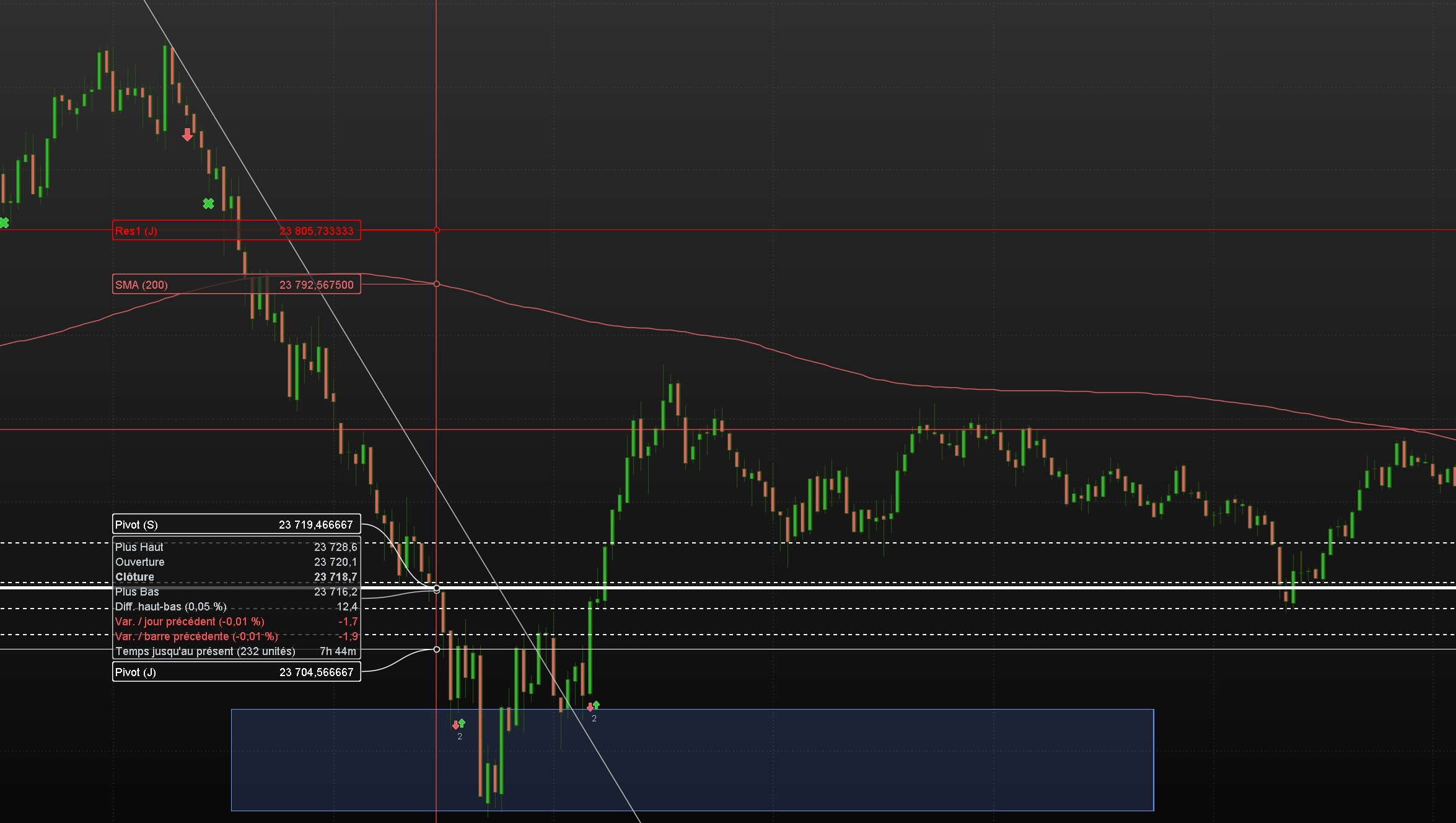Image resolution: width=1456 pixels, height=823 pixels.
Task: Click the first order arrows pair labeled 2
Action: [458, 724]
